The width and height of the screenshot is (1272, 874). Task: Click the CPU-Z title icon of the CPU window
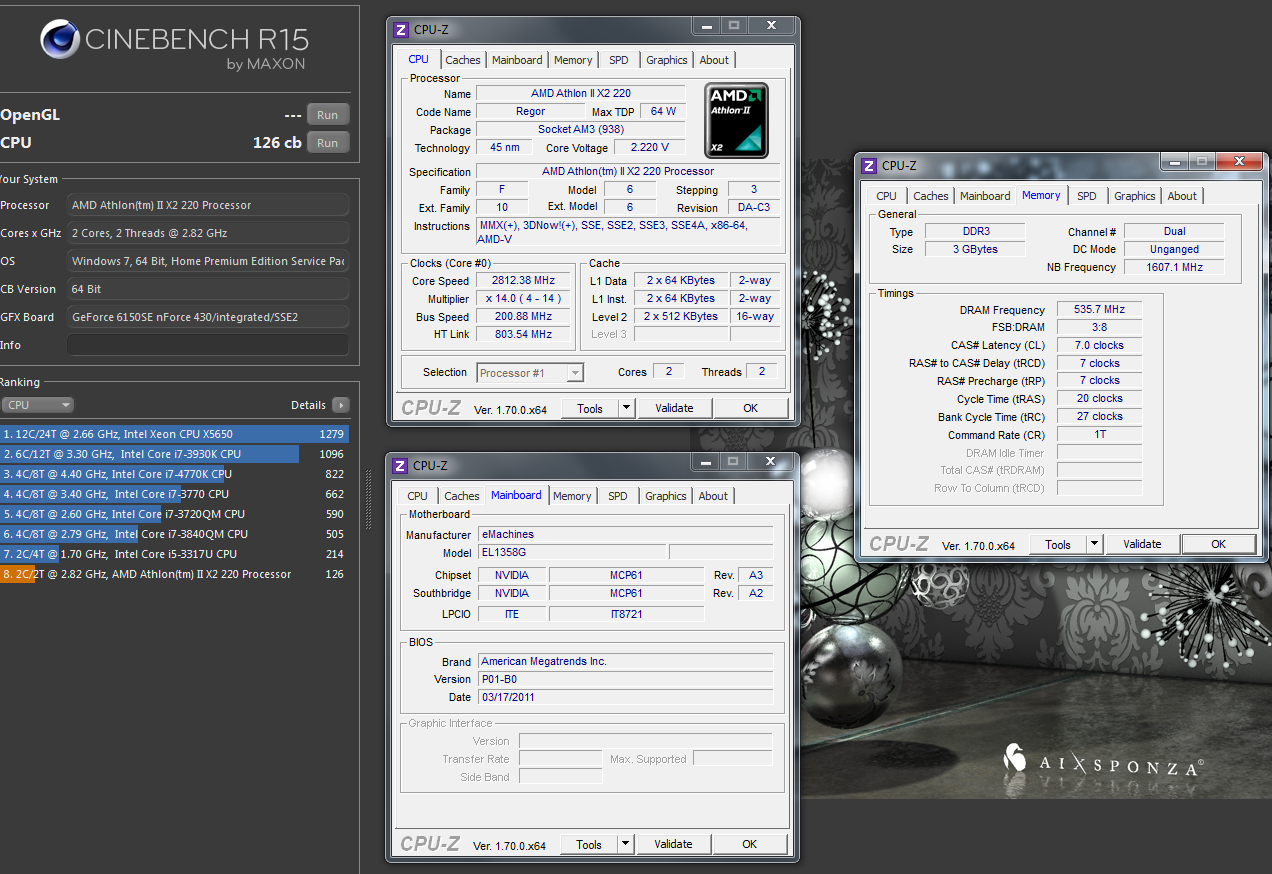click(x=401, y=29)
